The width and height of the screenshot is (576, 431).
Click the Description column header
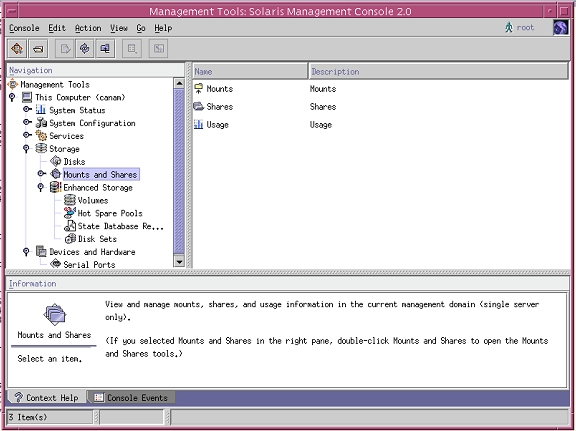click(x=439, y=71)
